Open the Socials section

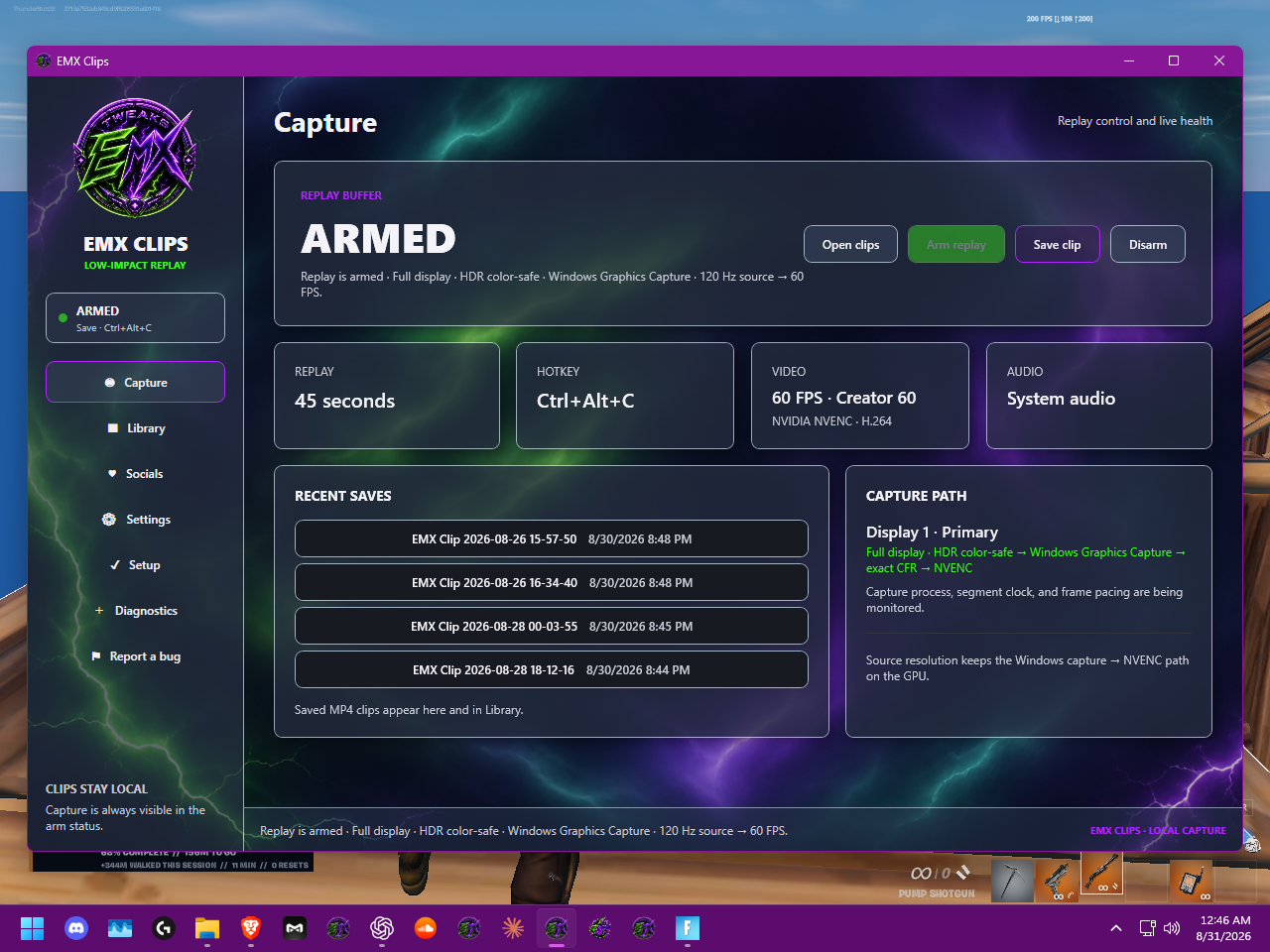coord(135,474)
